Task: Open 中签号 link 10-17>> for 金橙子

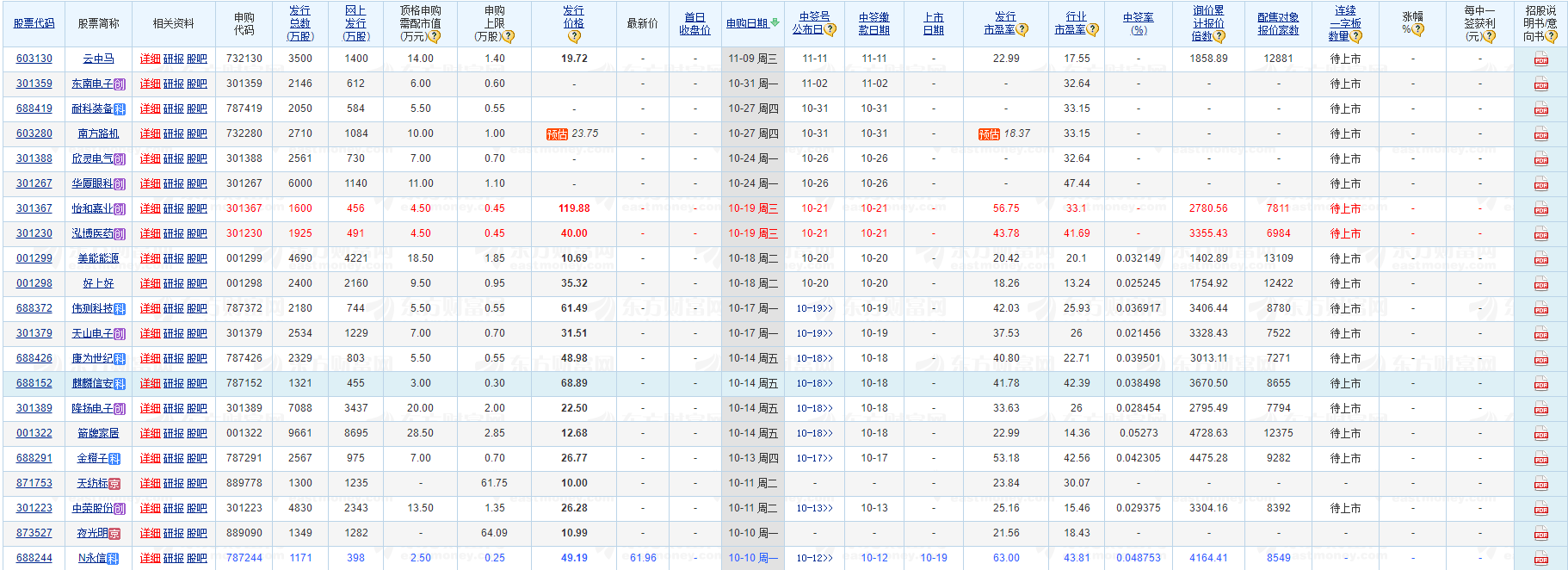Action: pos(814,458)
